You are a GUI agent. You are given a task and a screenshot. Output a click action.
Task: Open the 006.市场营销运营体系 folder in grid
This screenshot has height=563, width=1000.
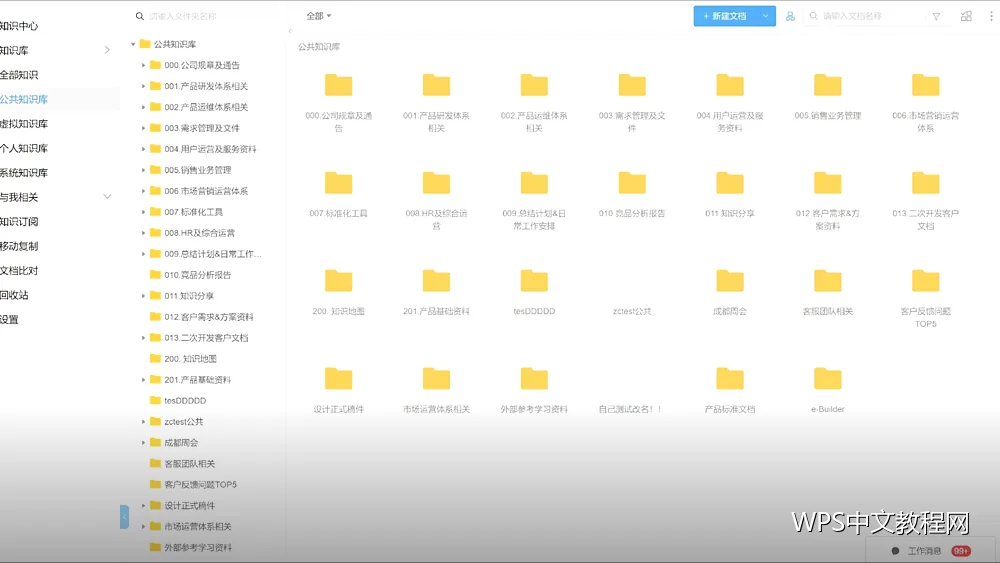(925, 85)
